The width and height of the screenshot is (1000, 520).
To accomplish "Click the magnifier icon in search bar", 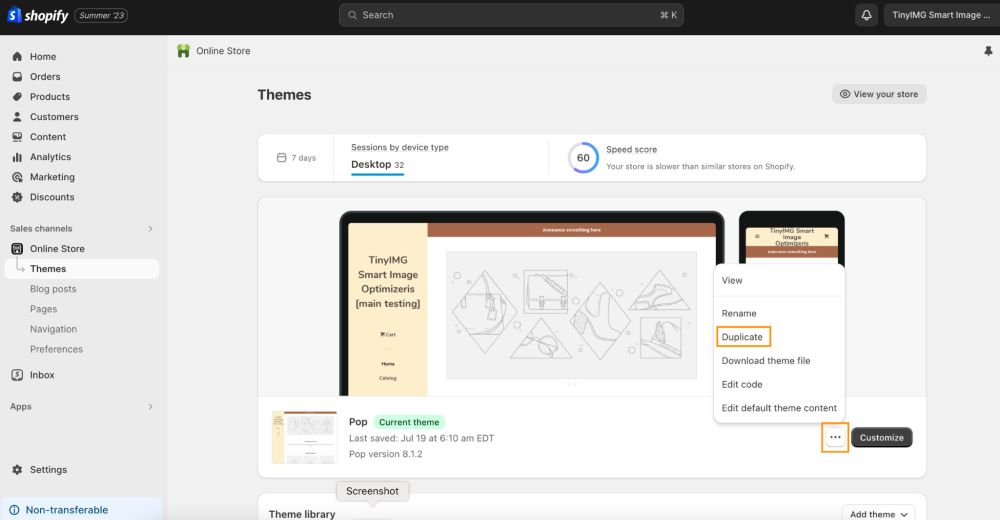I will pos(352,15).
